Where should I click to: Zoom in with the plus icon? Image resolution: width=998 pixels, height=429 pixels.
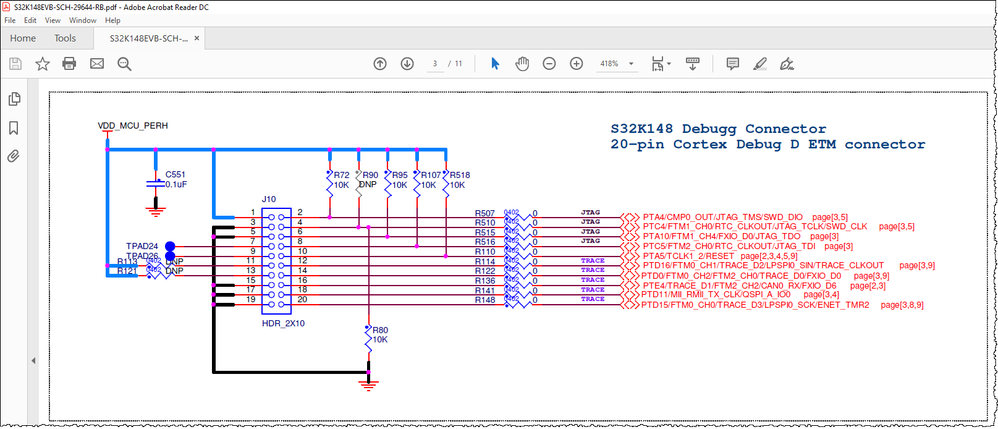577,64
